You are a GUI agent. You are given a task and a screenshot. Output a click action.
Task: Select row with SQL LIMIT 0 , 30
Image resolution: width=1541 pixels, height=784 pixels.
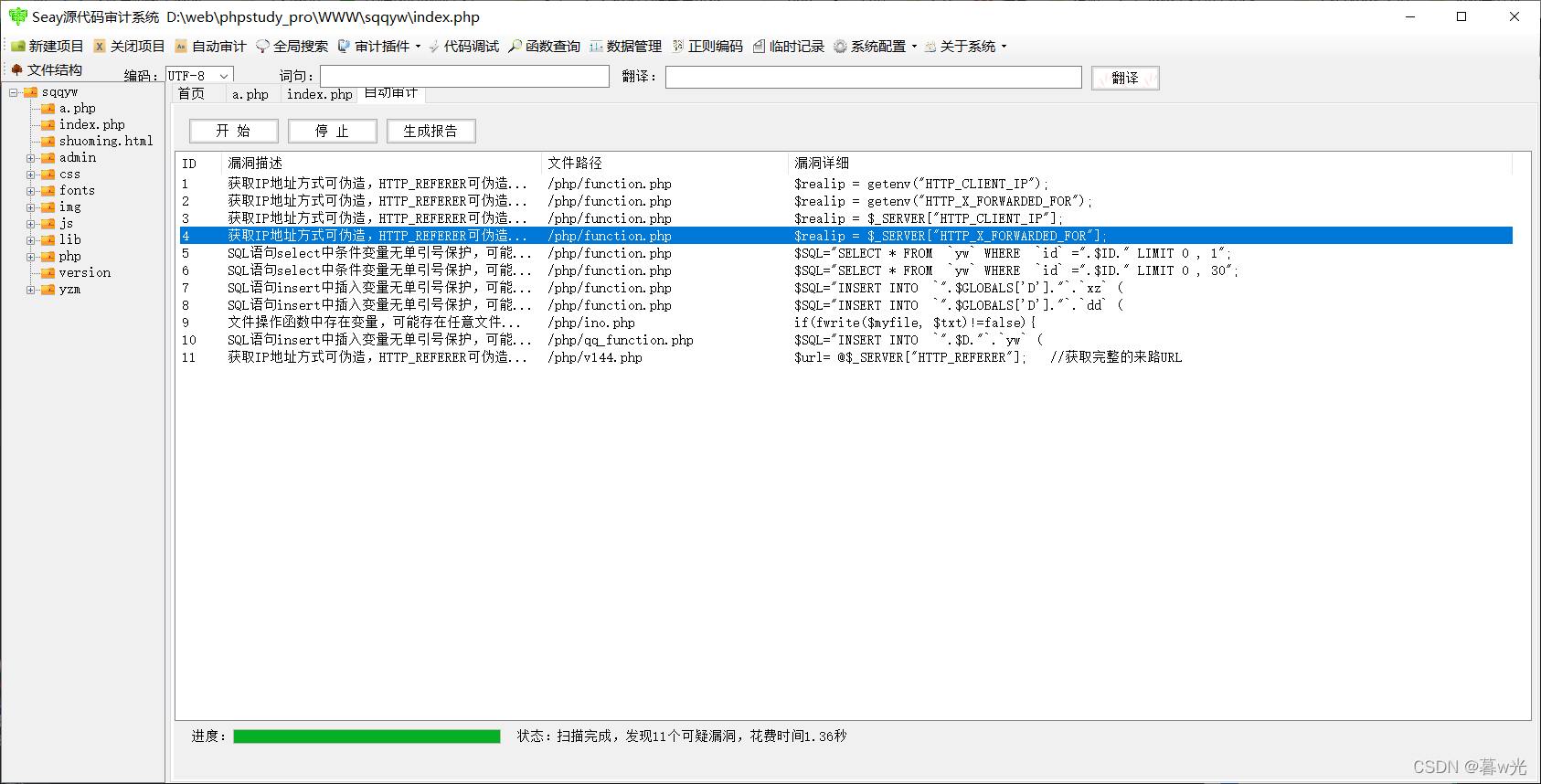click(x=846, y=270)
